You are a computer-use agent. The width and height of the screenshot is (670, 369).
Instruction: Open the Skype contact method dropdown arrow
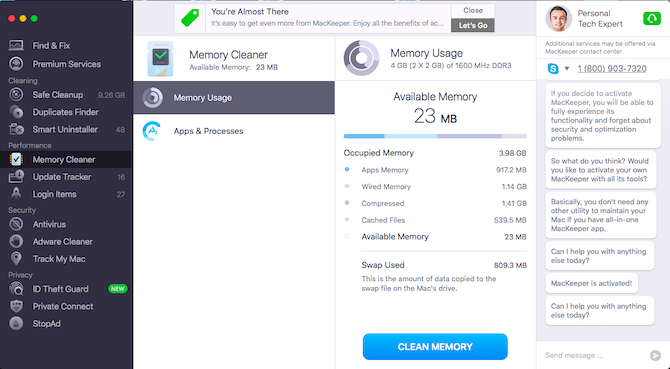[x=567, y=68]
